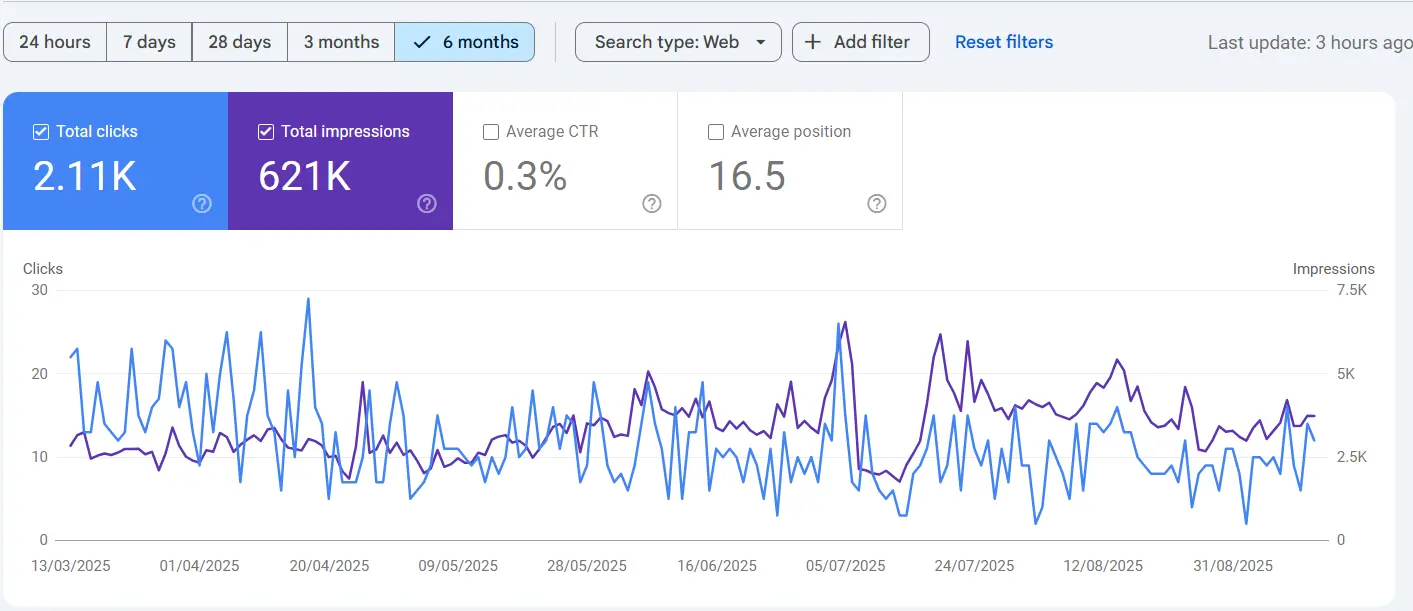Screen dimensions: 1413x611
Task: Uncheck the Total clicks checkbox
Action: pos(41,131)
